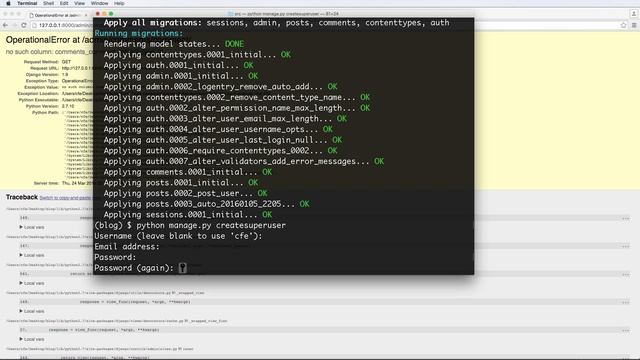This screenshot has height=360, width=640.
Task: Open the browser profile button
Action: coord(634,14)
